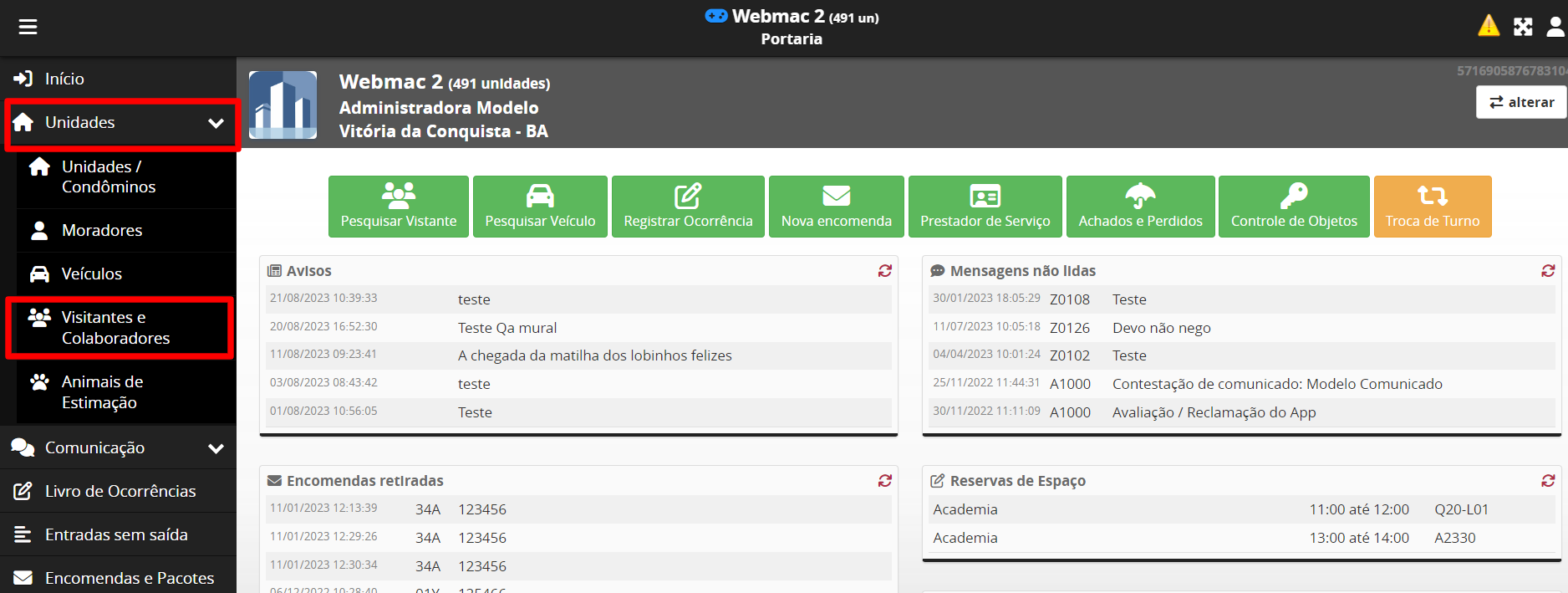Open Visitantes e Colaboradores

115,328
